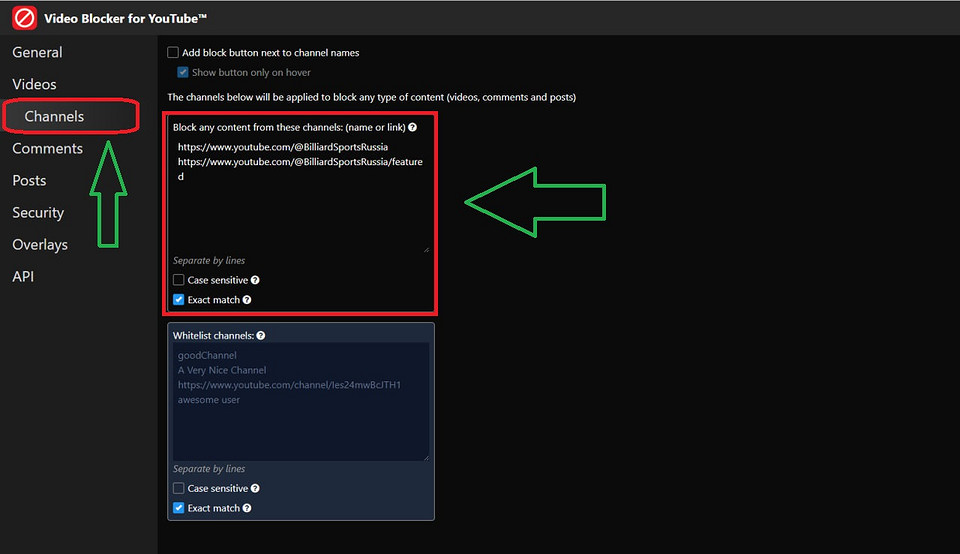Uncheck Exact match for blocked channels
960x554 pixels.
(179, 300)
